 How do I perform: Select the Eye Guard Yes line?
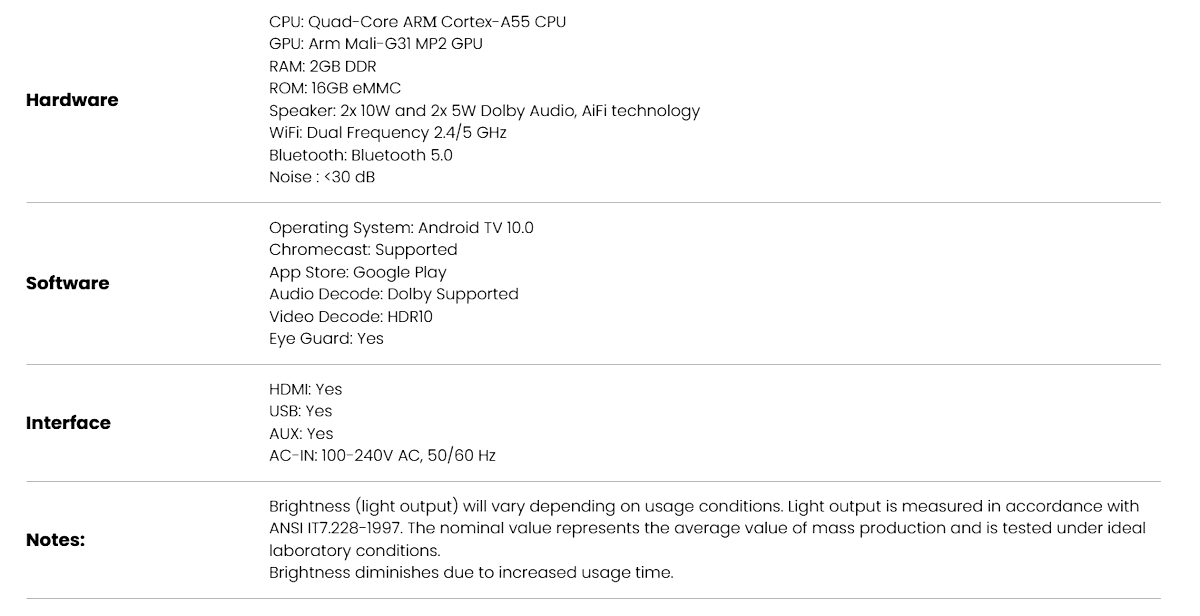(x=326, y=338)
